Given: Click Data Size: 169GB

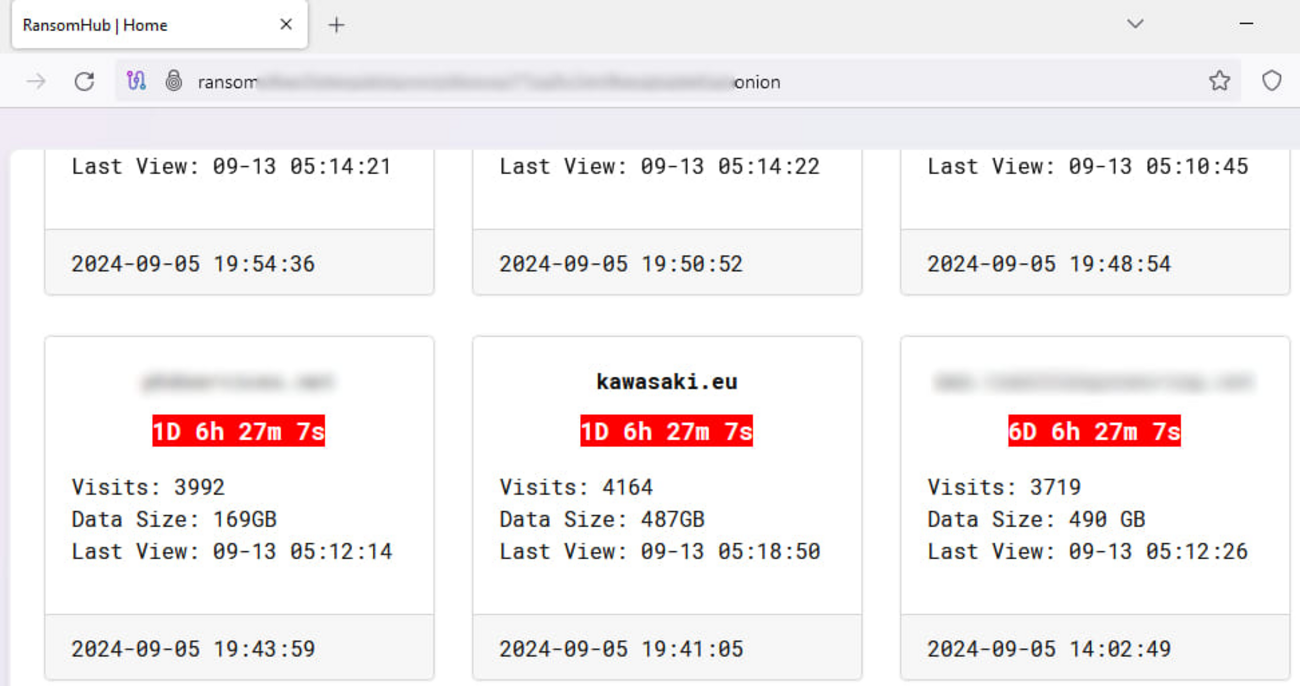Looking at the screenshot, I should [174, 519].
